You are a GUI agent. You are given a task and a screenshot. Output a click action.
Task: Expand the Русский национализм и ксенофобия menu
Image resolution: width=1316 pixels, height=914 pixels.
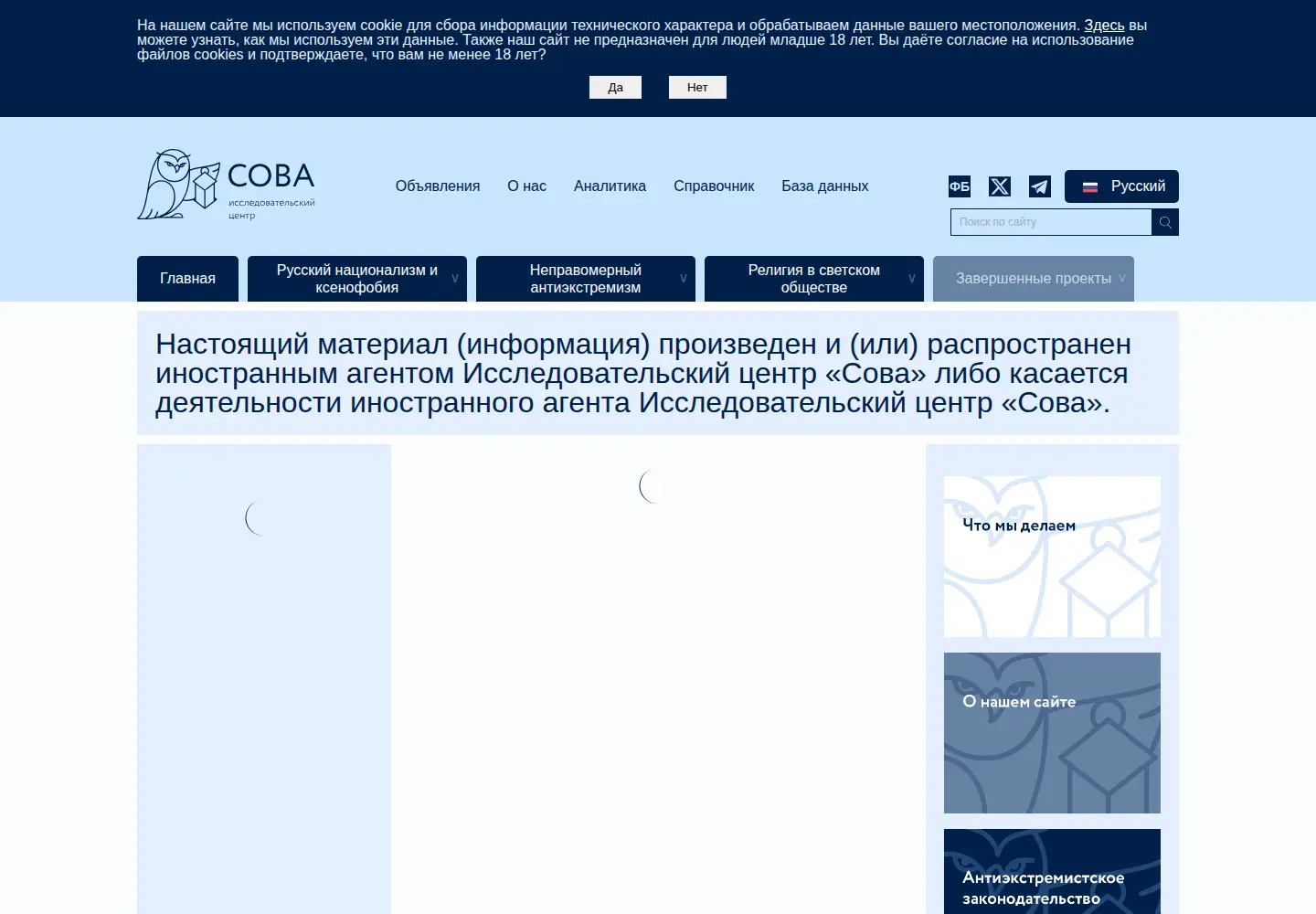click(x=357, y=279)
